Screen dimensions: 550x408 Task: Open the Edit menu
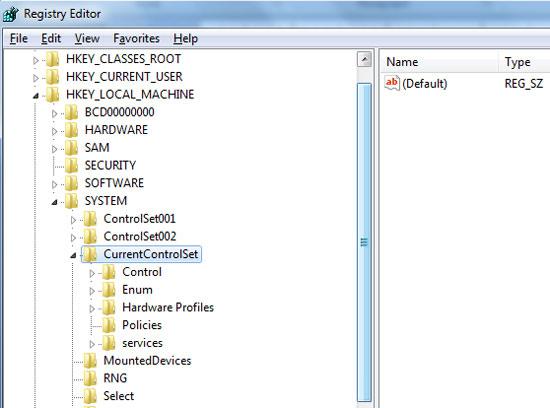click(51, 38)
